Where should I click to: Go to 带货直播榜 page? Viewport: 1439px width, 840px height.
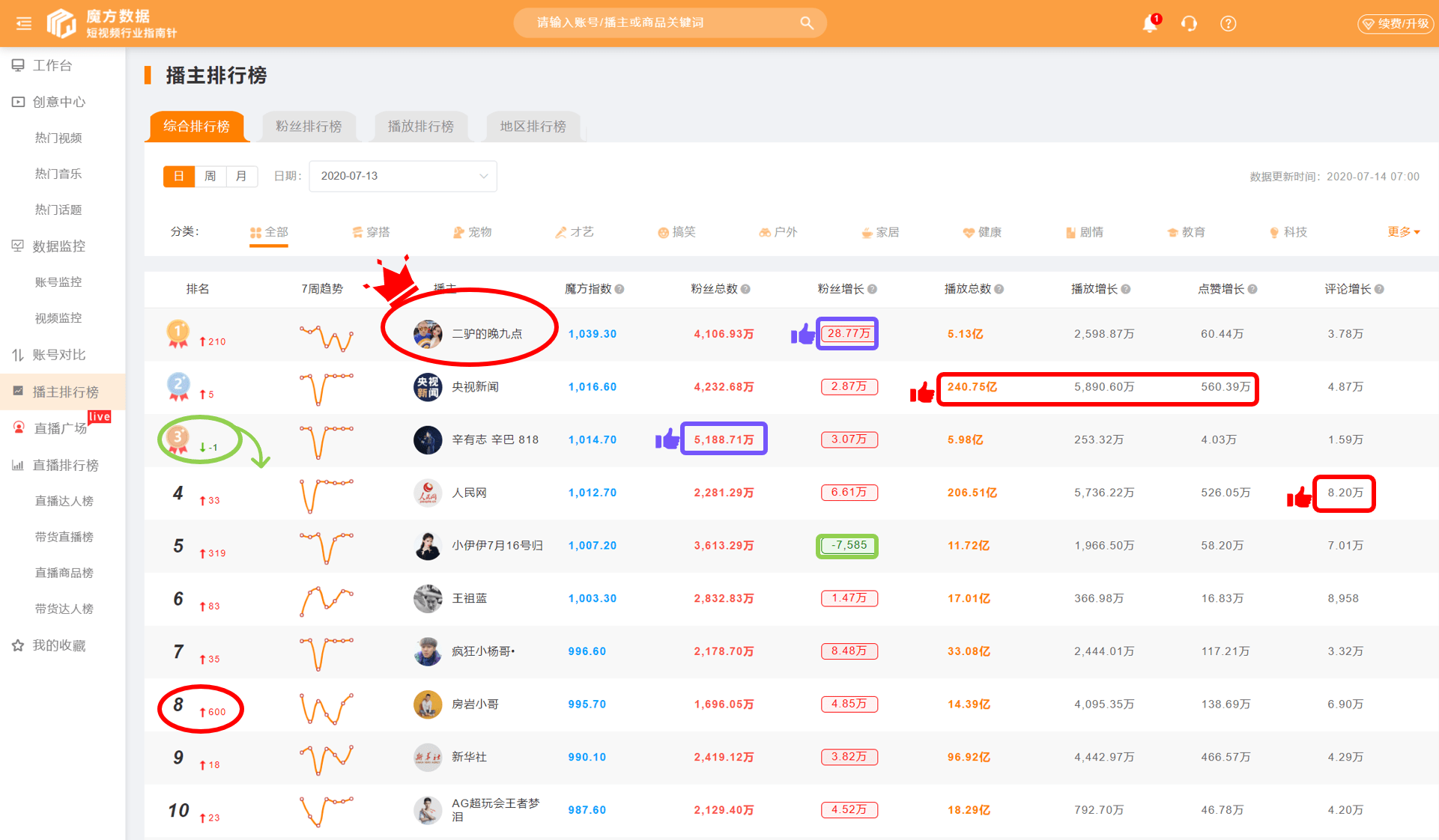tap(64, 537)
